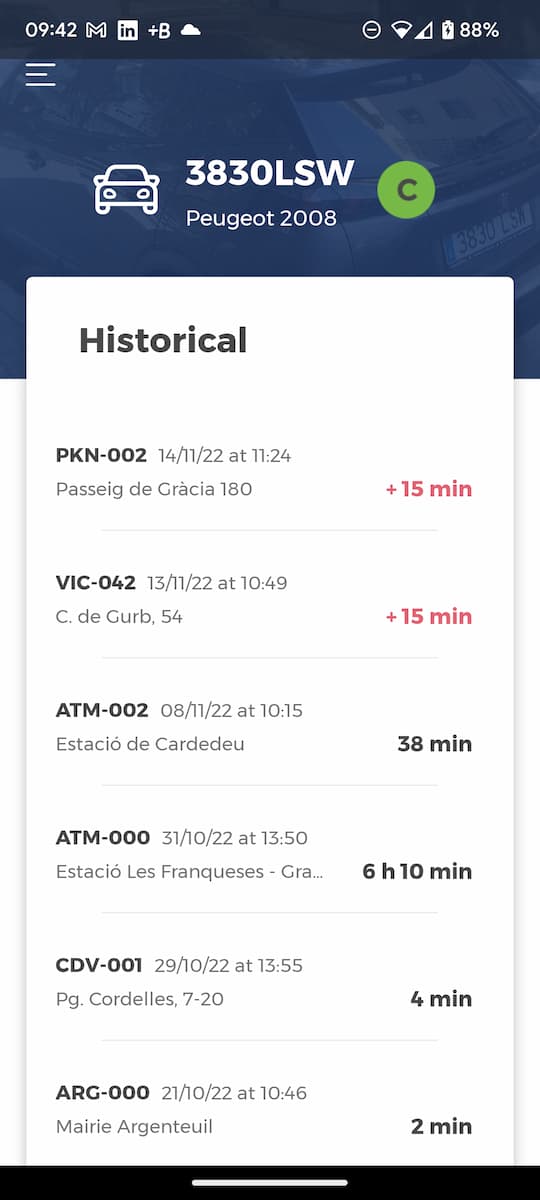Select the ATM-002 Estació de Cardedeu entry
The height and width of the screenshot is (1200, 540).
point(270,727)
